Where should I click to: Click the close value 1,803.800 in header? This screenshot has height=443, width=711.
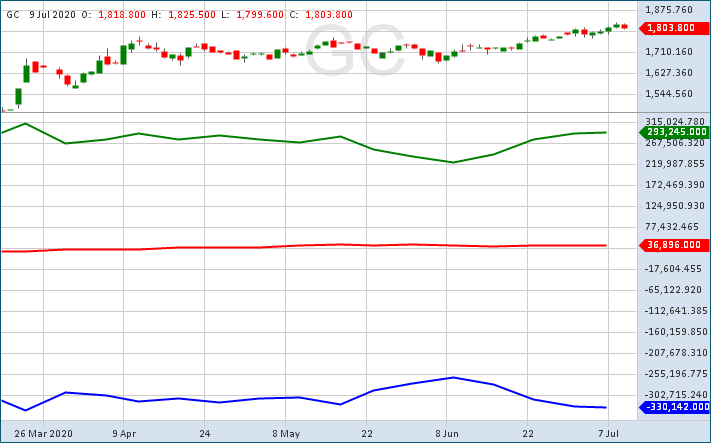(329, 15)
